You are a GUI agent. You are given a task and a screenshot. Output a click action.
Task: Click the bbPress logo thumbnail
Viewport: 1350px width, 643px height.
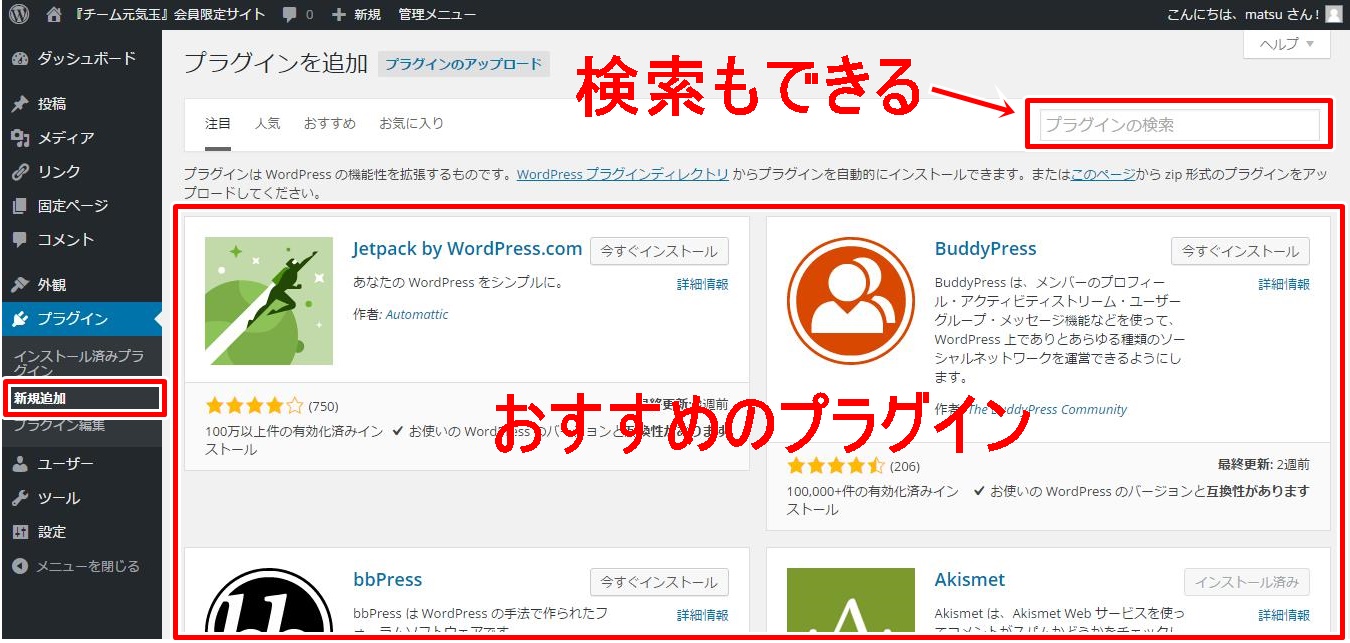click(269, 601)
